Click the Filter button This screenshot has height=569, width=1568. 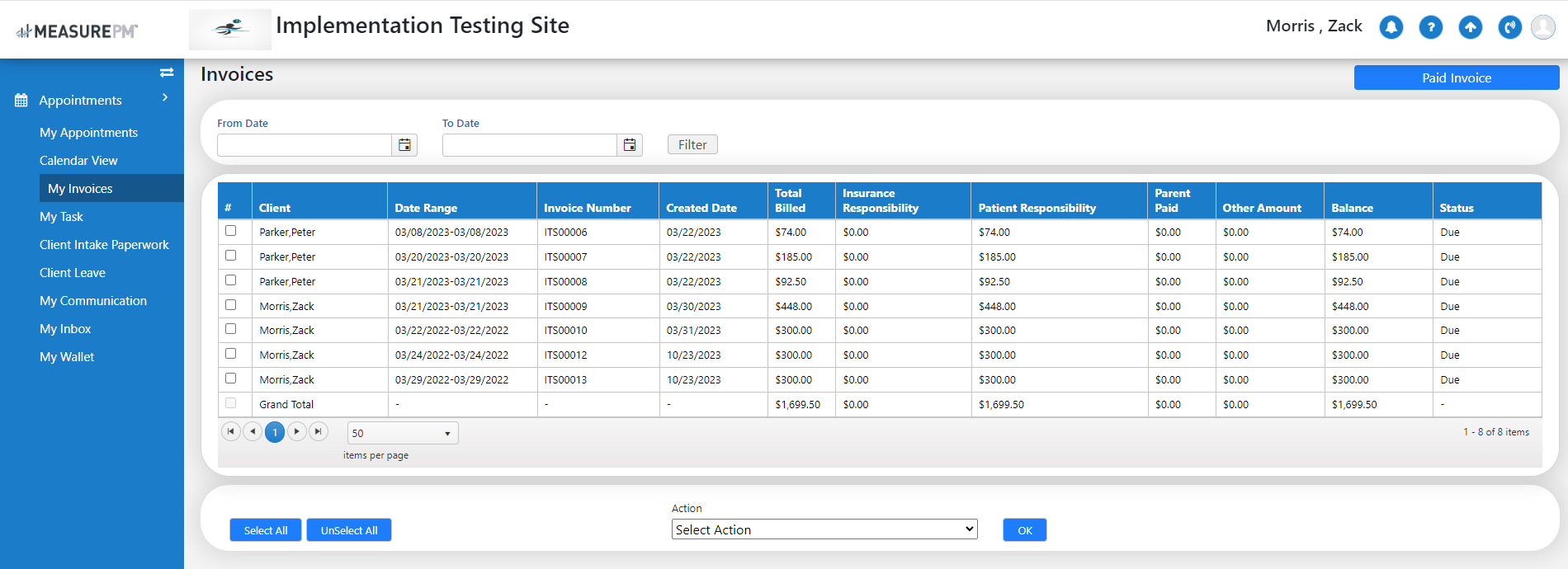pyautogui.click(x=692, y=144)
